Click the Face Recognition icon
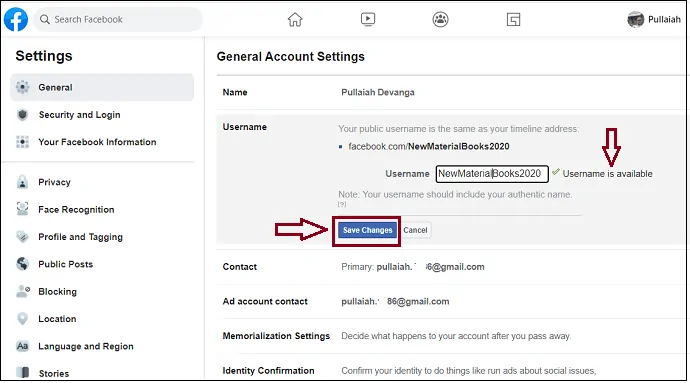This screenshot has height=383, width=690. tap(22, 209)
